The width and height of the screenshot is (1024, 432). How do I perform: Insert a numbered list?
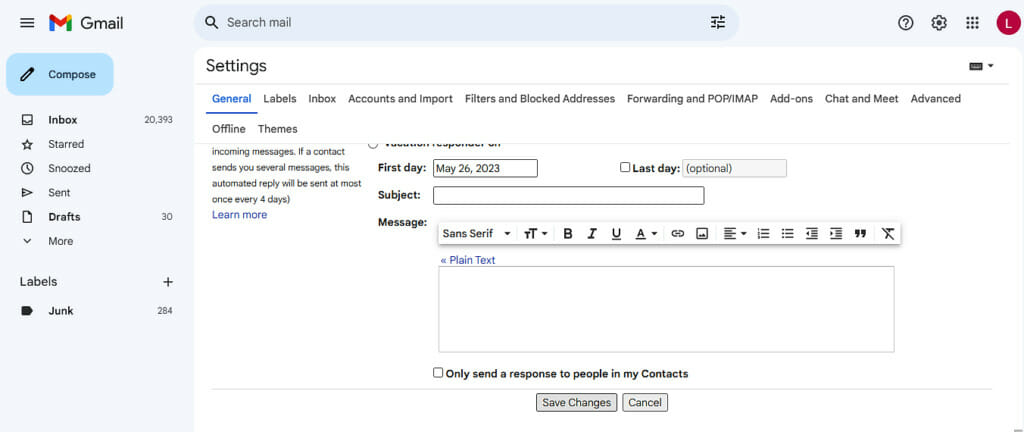coord(763,234)
